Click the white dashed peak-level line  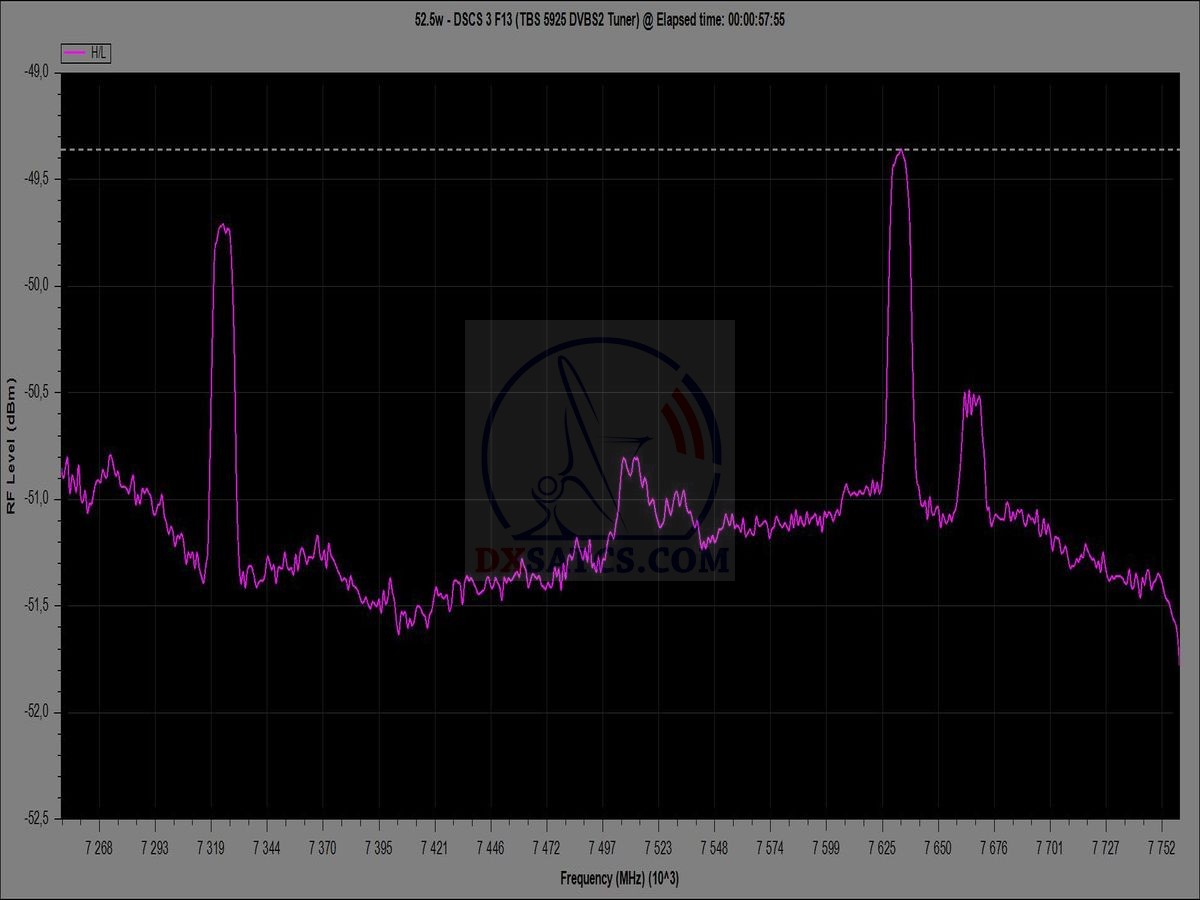pos(500,149)
